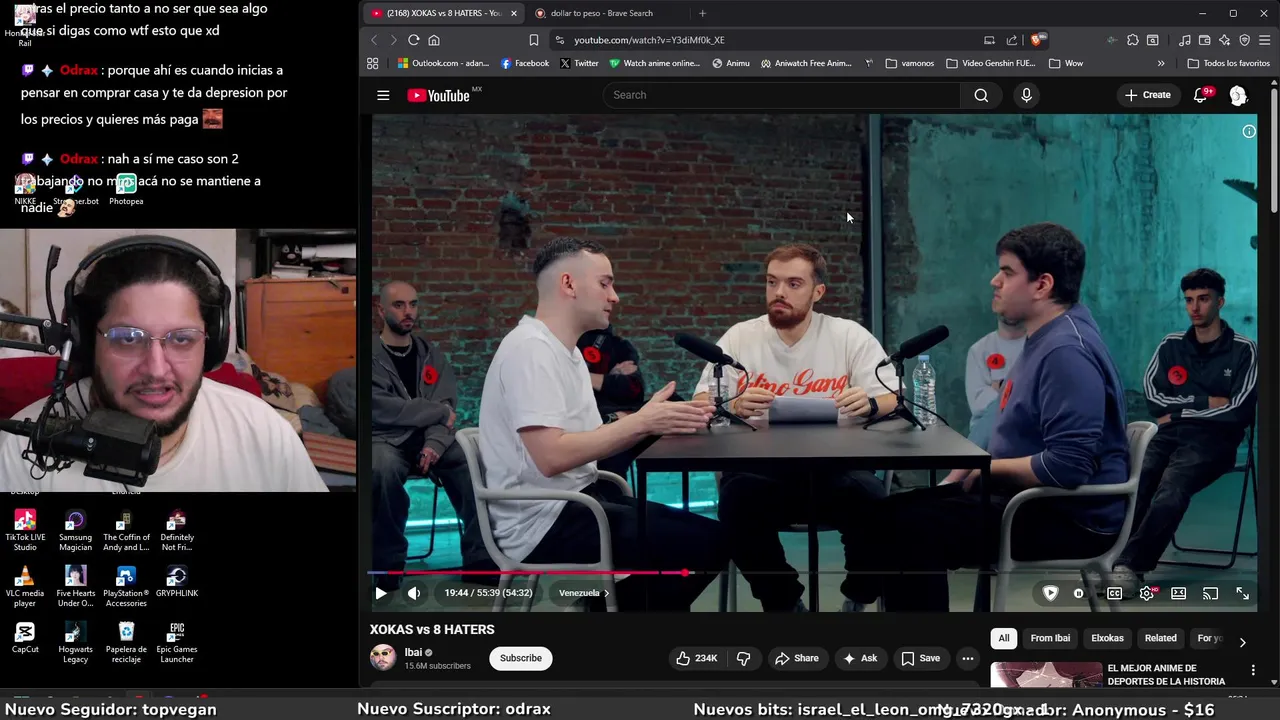The width and height of the screenshot is (1280, 720).
Task: Open the browser apps grid icon
Action: 373,63
